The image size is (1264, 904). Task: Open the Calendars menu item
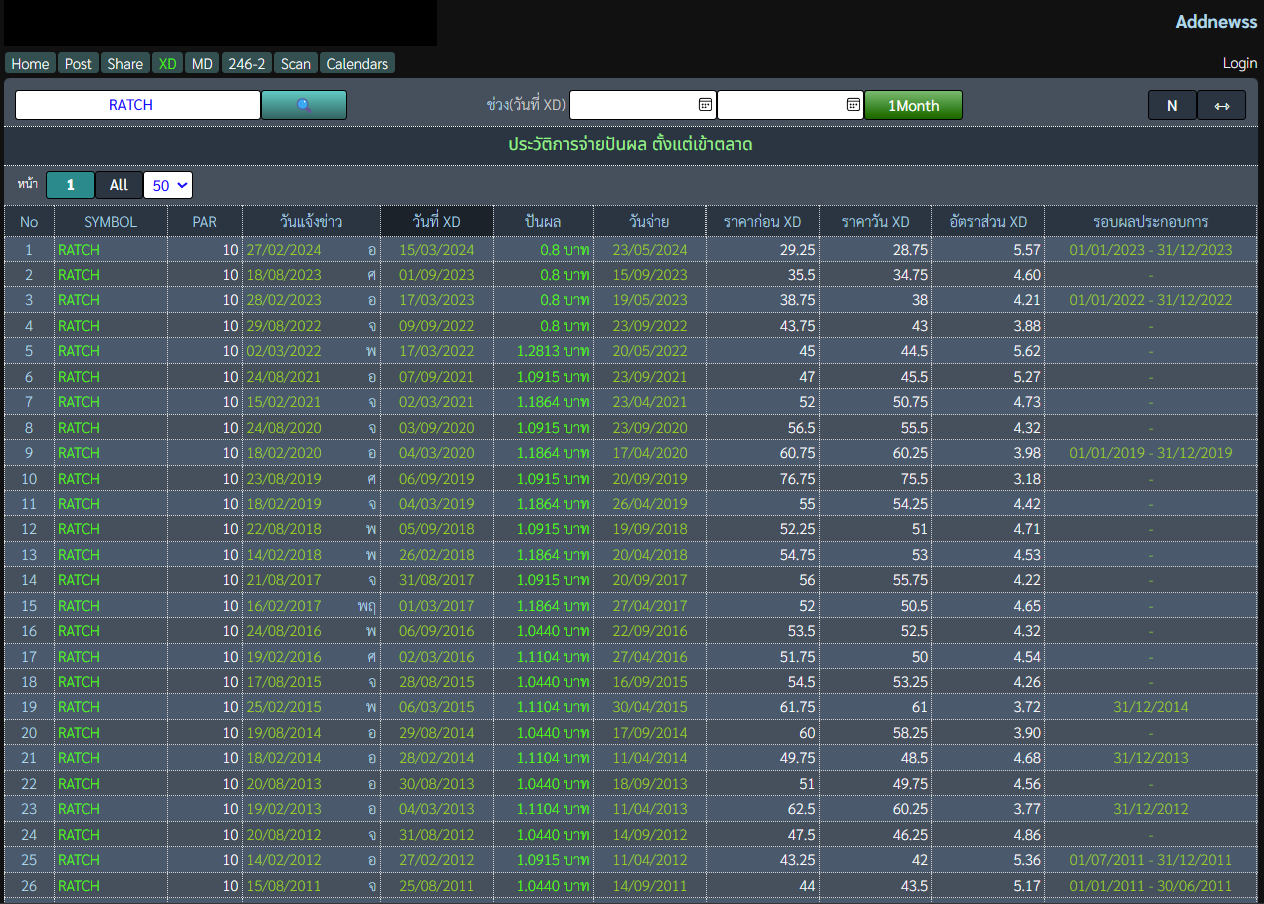357,63
